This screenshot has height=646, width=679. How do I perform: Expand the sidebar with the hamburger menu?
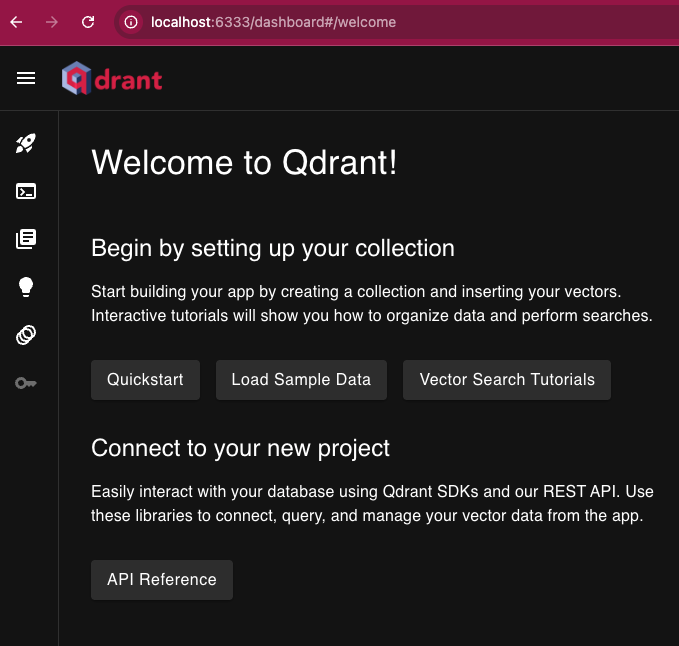click(x=26, y=78)
